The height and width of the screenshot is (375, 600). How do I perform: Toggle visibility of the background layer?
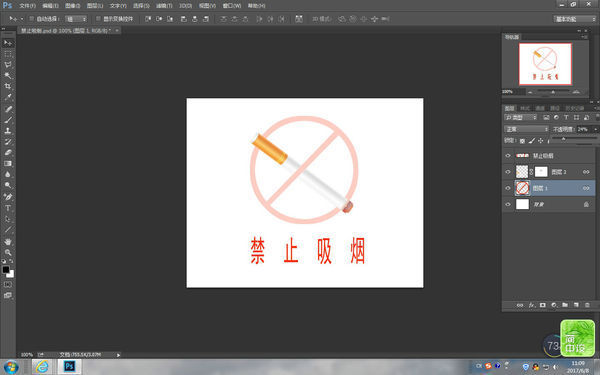508,204
